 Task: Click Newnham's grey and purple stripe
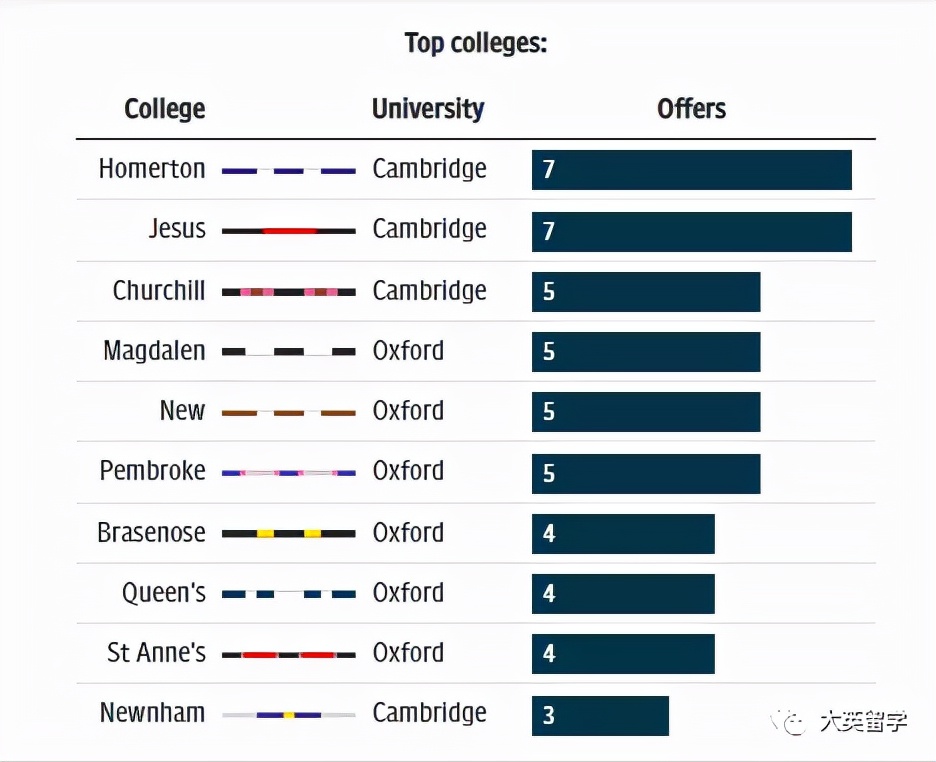pyautogui.click(x=288, y=715)
